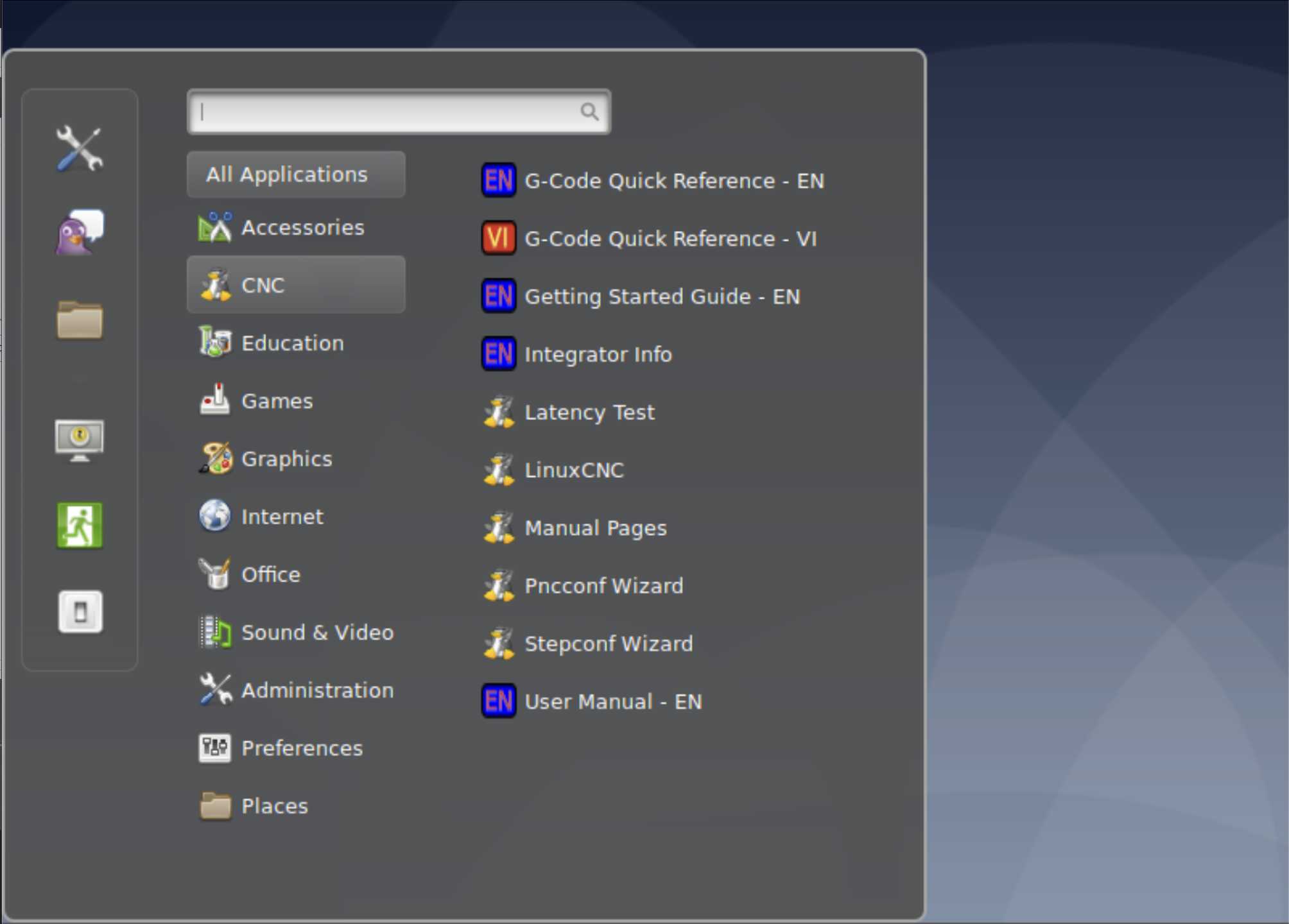Launch LinuxCNC application

pyautogui.click(x=573, y=470)
